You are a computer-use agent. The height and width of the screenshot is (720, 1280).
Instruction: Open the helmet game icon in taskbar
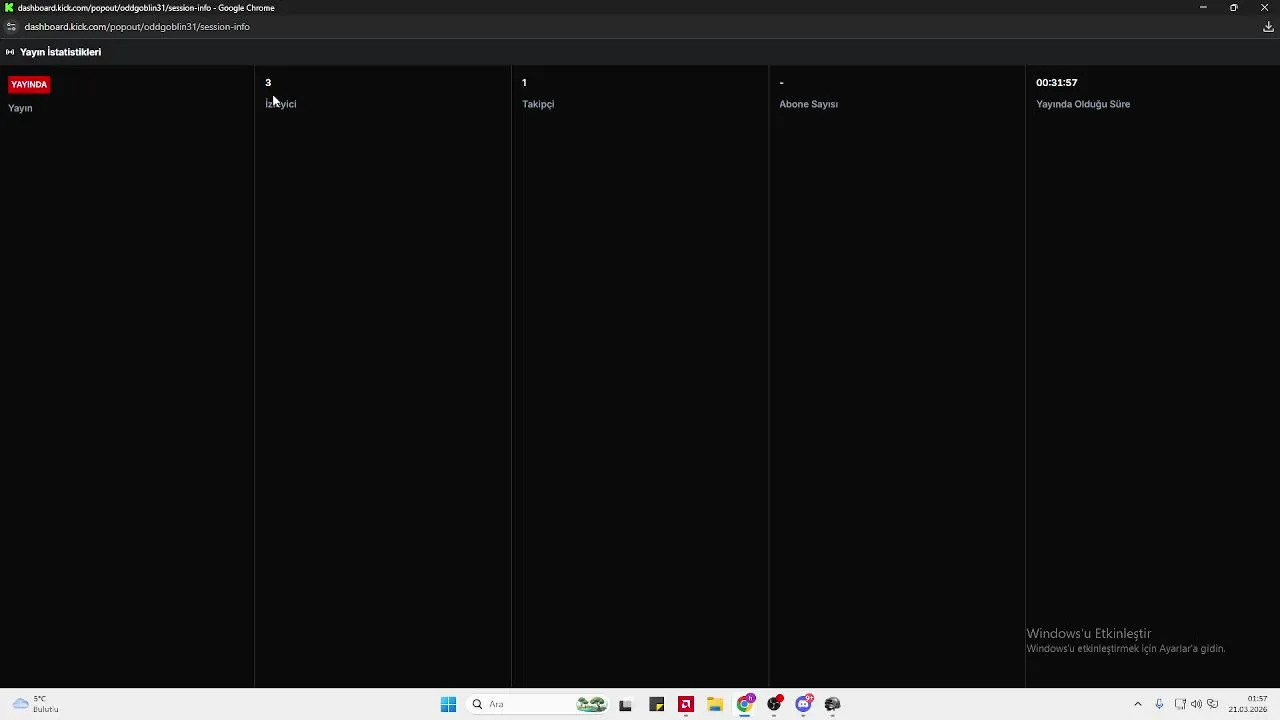[x=833, y=704]
